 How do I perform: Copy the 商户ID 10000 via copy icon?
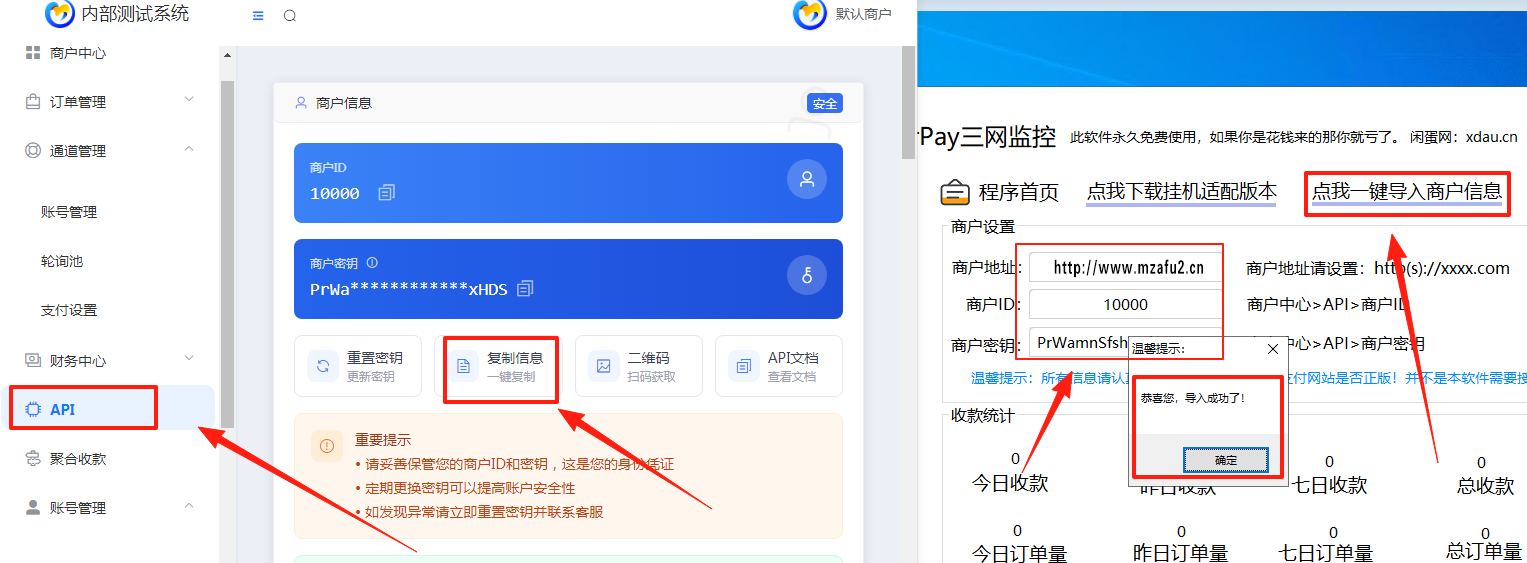[387, 193]
